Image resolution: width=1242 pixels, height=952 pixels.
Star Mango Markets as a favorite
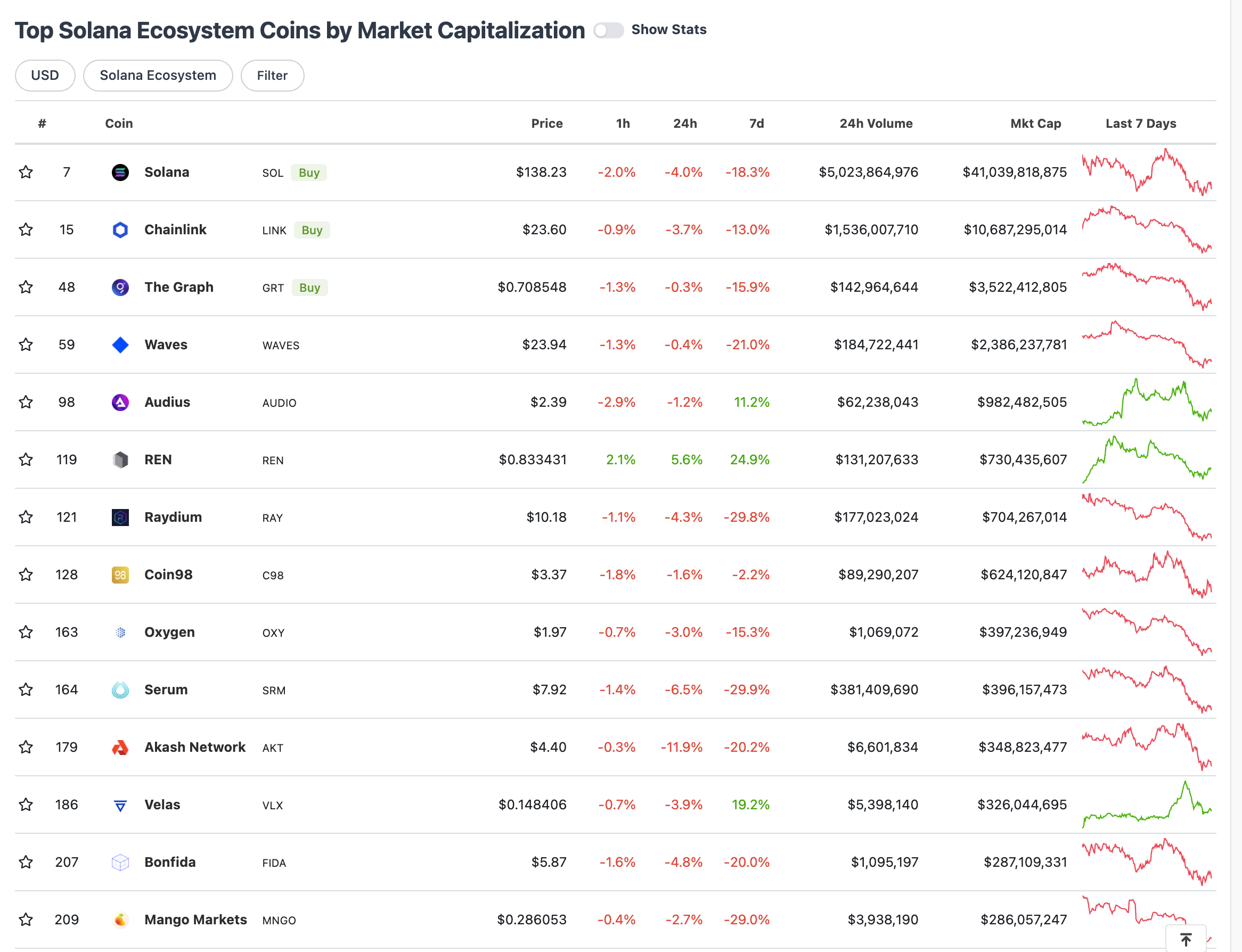(x=26, y=920)
